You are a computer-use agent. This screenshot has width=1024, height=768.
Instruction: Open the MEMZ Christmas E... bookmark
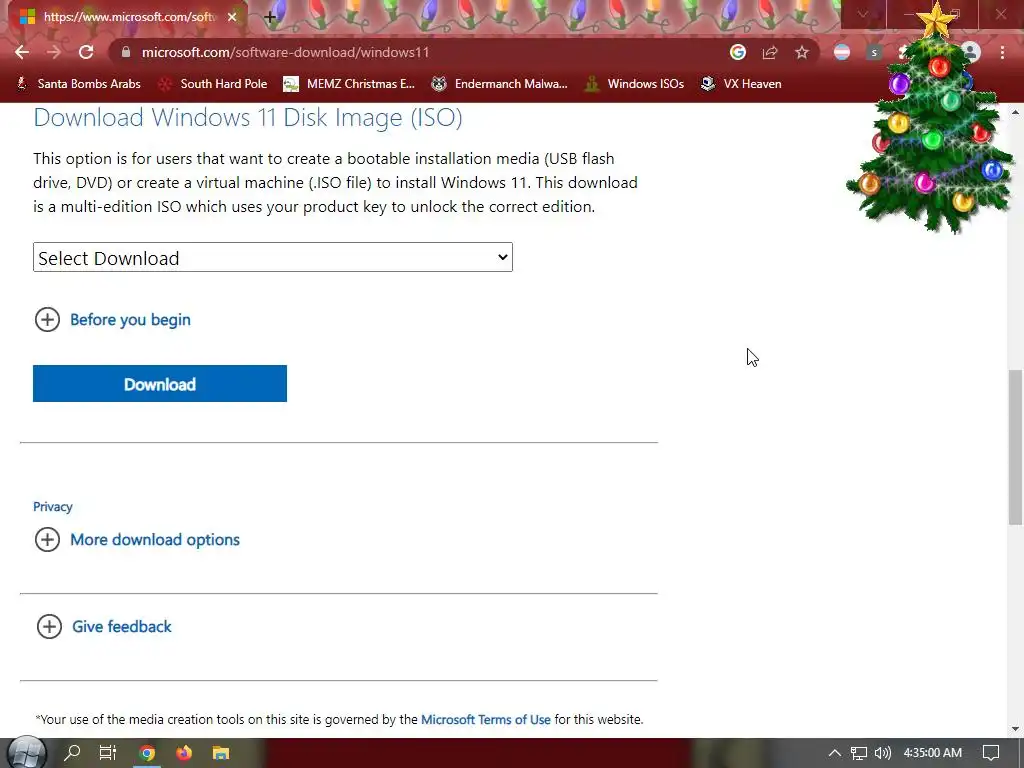click(x=349, y=84)
